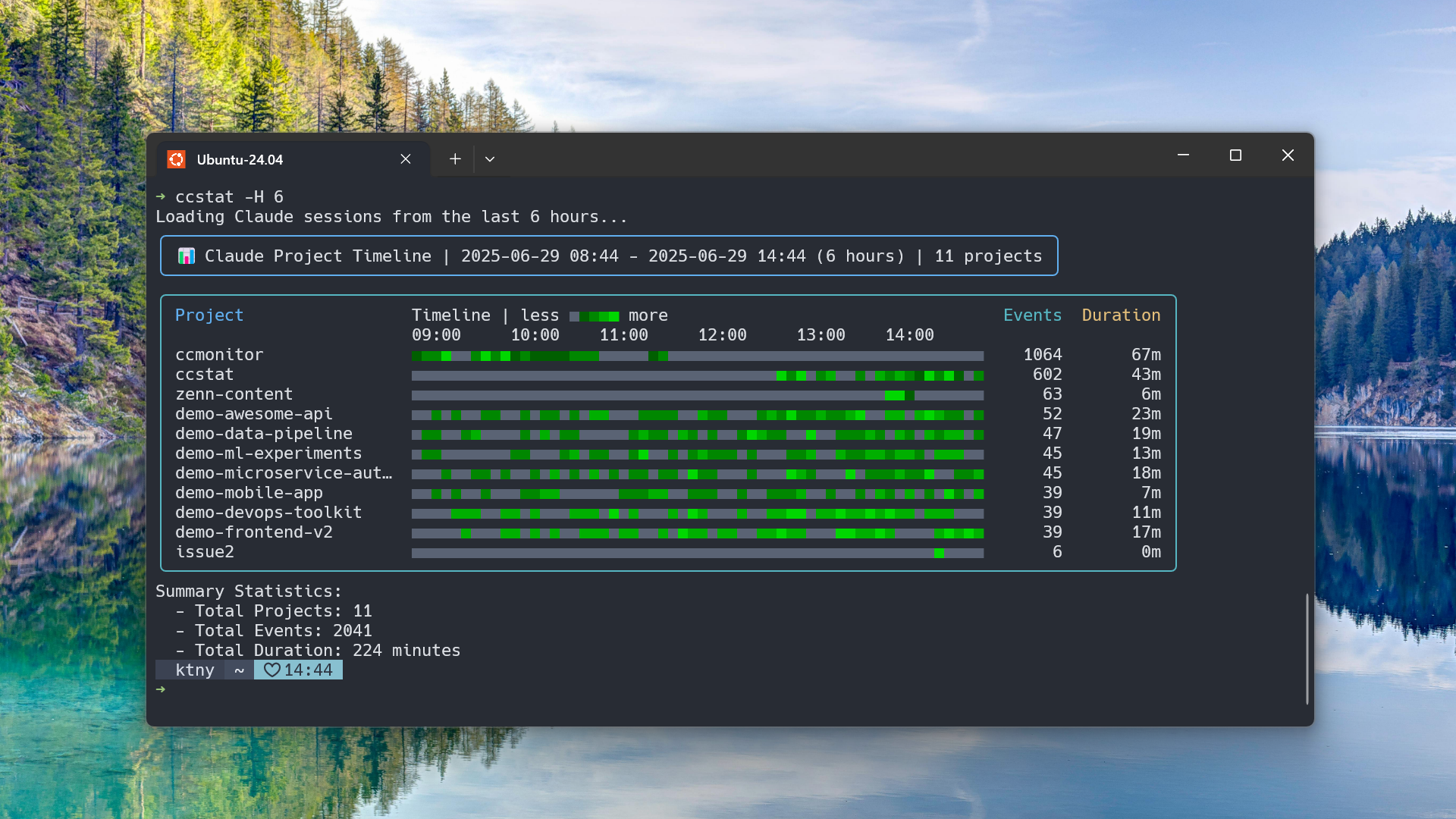The width and height of the screenshot is (1456, 819).
Task: Click the ccmonitor timeline activity bar
Action: 698,356
